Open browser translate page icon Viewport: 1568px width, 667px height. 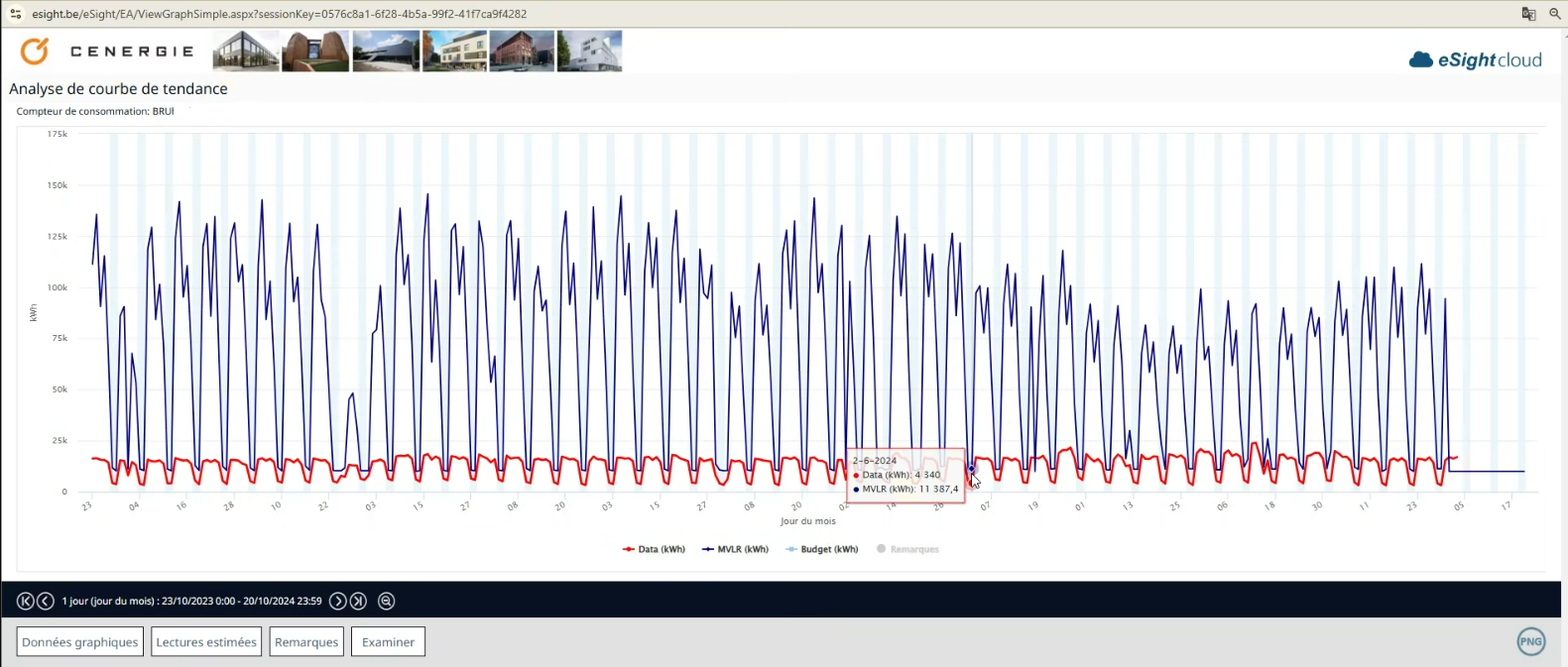click(1528, 14)
